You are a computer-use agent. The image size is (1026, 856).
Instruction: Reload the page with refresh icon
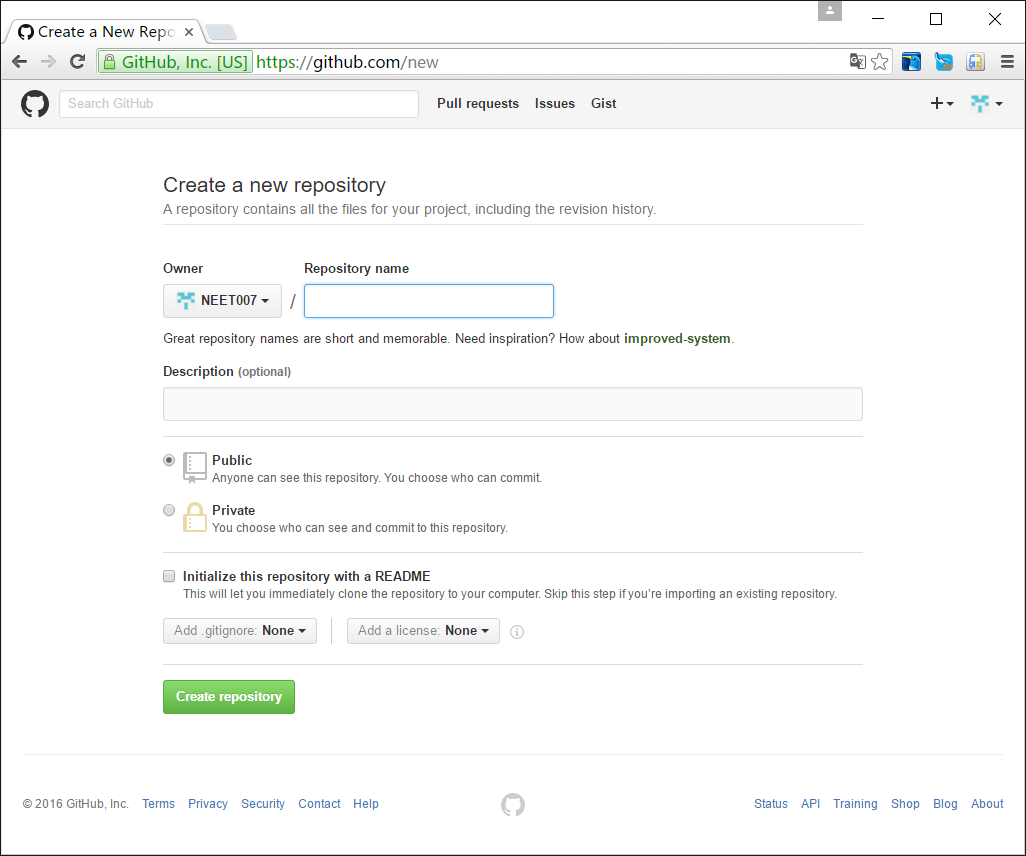(78, 62)
